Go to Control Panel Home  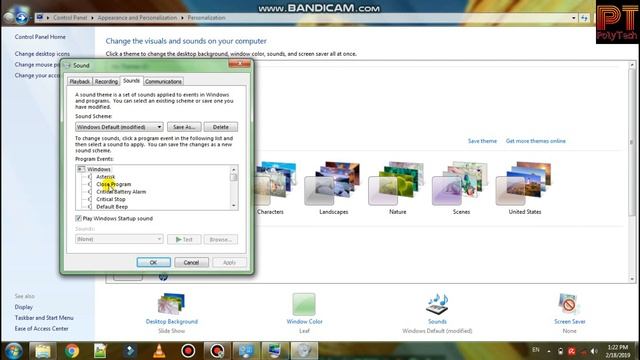(x=40, y=37)
